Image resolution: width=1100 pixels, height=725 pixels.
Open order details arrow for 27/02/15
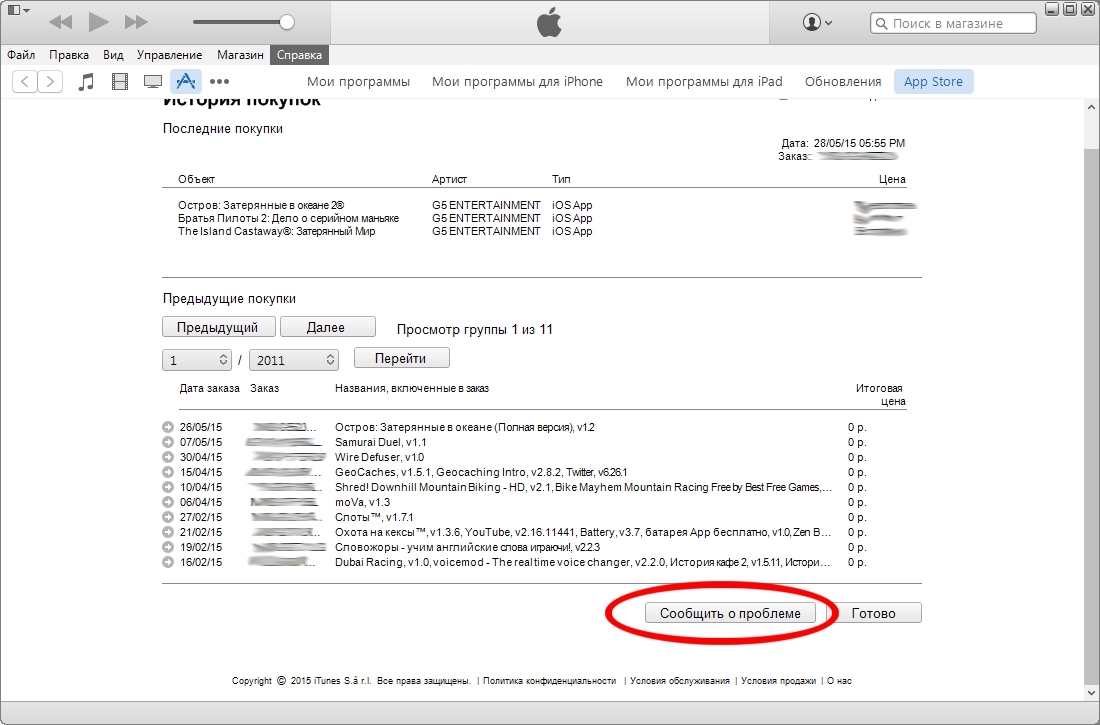(168, 517)
